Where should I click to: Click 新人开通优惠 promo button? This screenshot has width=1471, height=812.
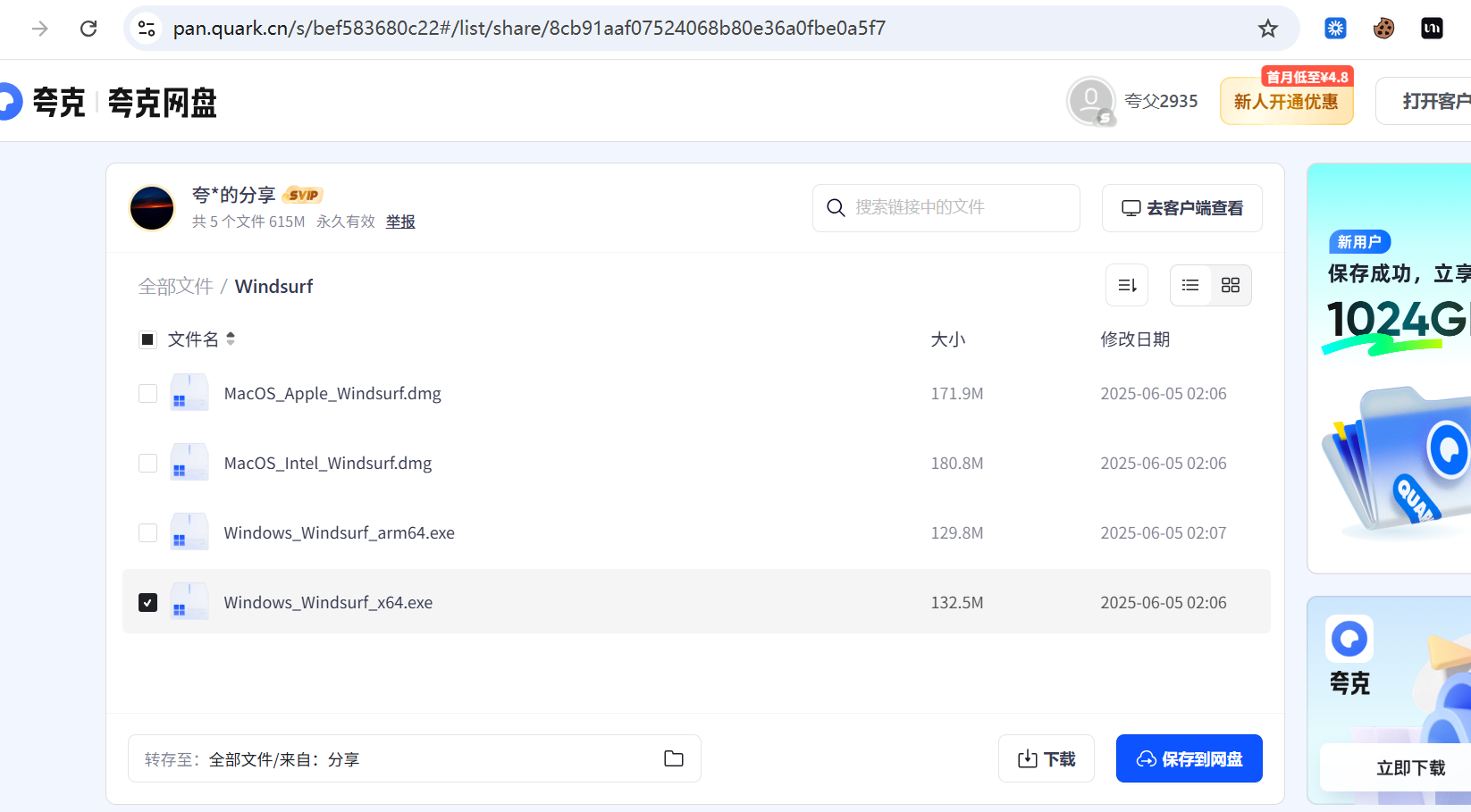coord(1286,102)
